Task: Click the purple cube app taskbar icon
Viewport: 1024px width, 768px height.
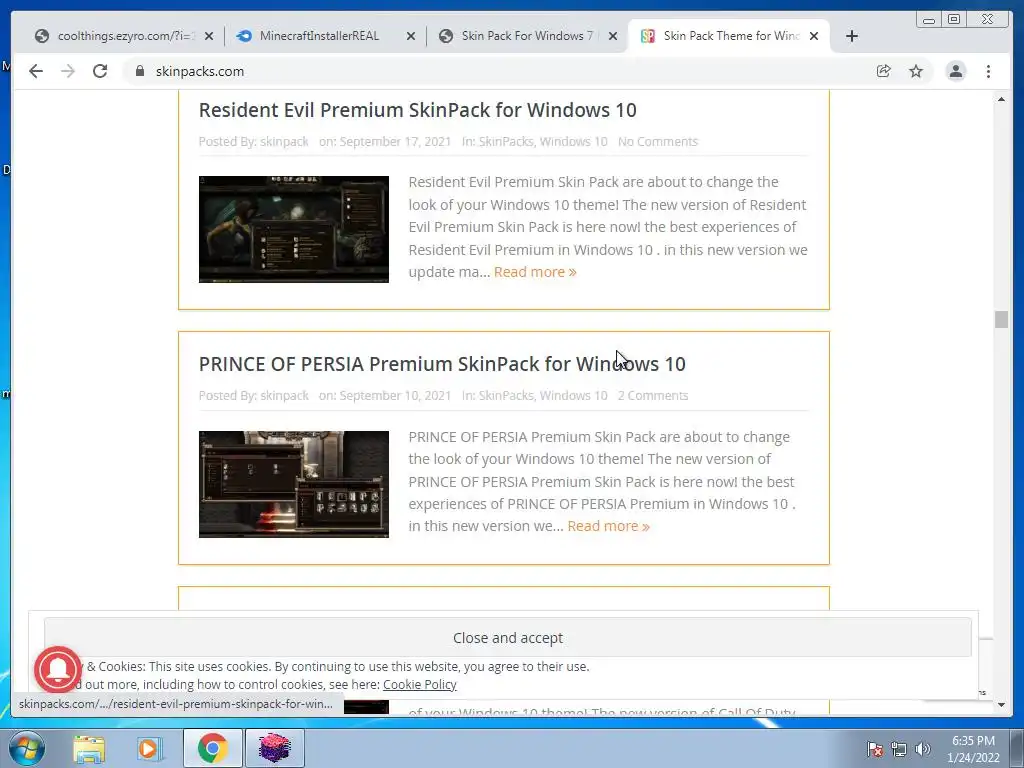Action: coord(274,748)
